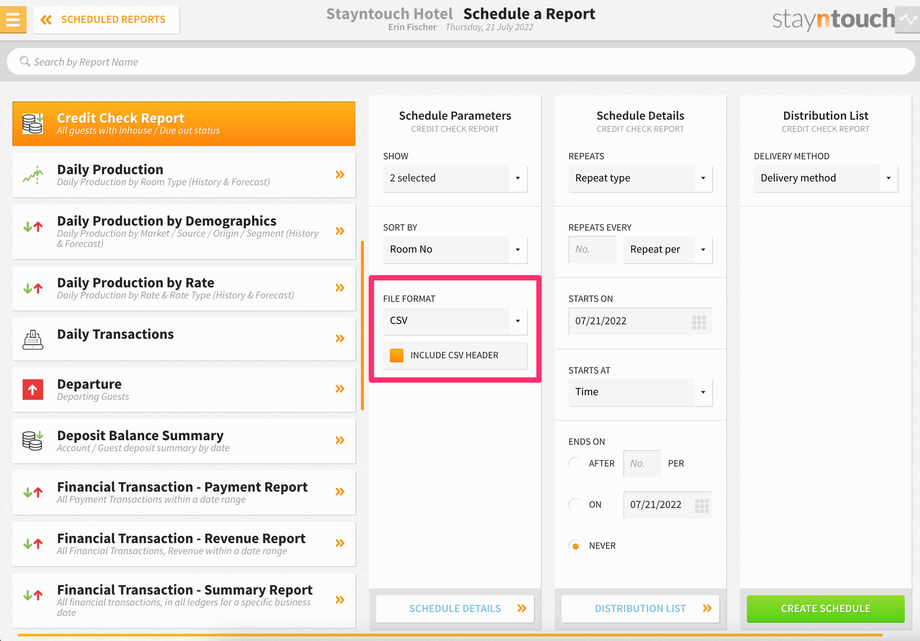The height and width of the screenshot is (641, 920).
Task: Open the File Format CSV dropdown
Action: tap(455, 320)
